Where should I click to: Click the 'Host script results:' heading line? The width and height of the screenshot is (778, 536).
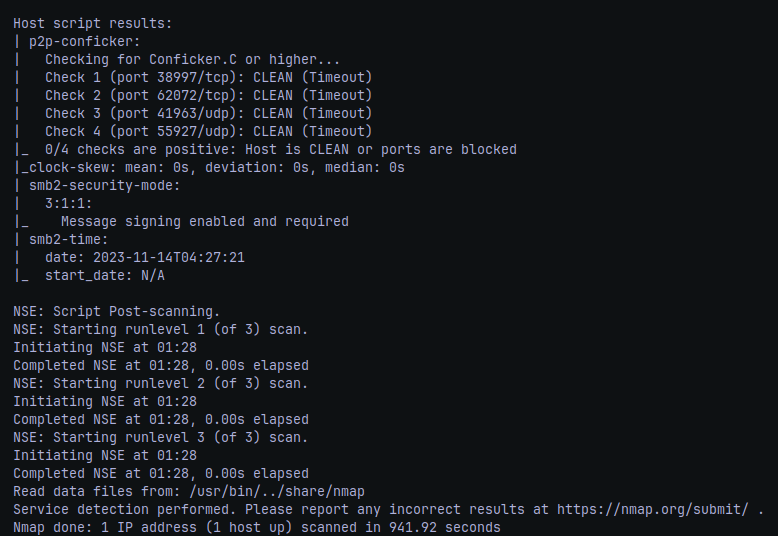(x=93, y=23)
